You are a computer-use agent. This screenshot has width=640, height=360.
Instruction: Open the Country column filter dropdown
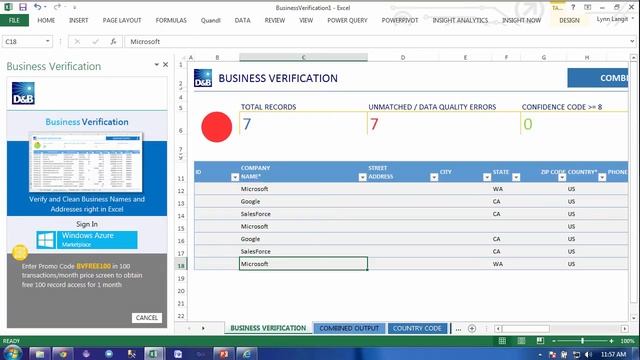[602, 177]
